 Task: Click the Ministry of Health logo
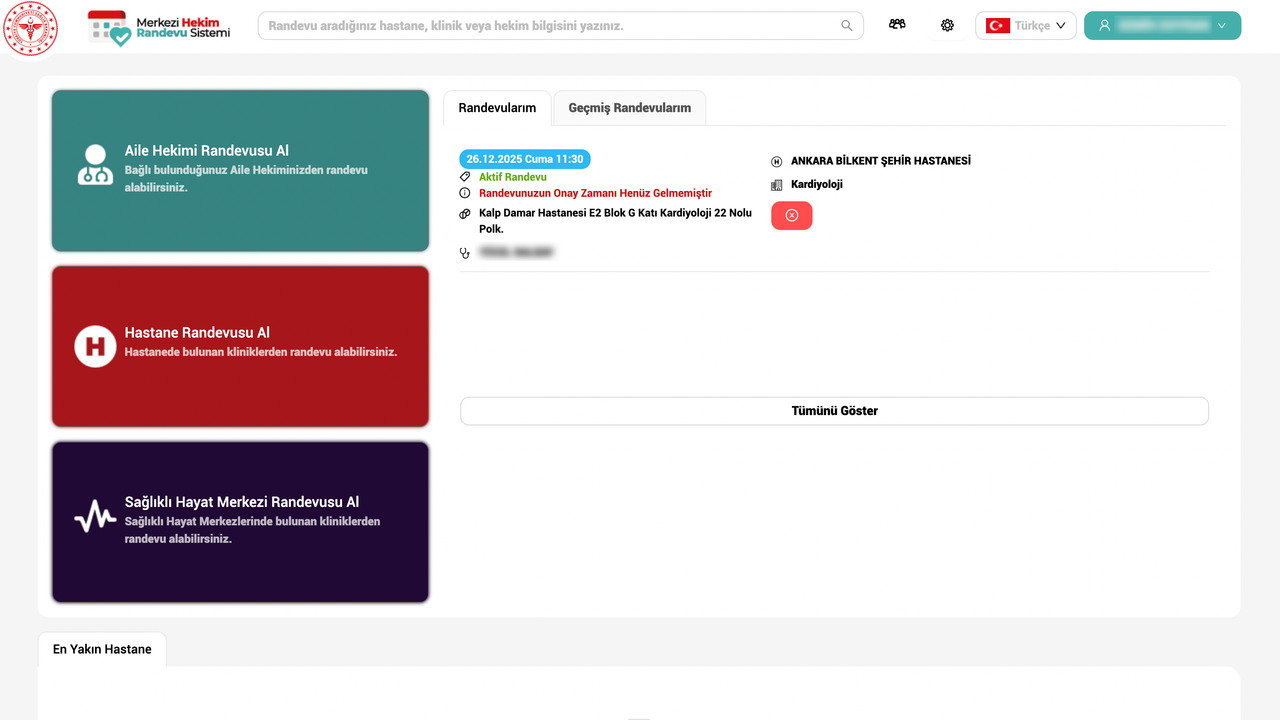tap(31, 28)
